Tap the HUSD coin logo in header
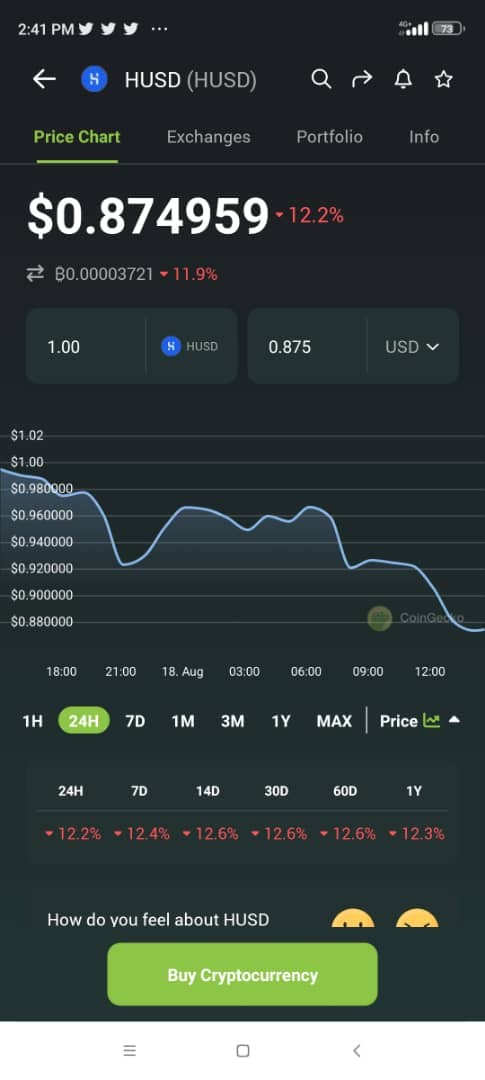Image resolution: width=485 pixels, height=1080 pixels. point(94,80)
